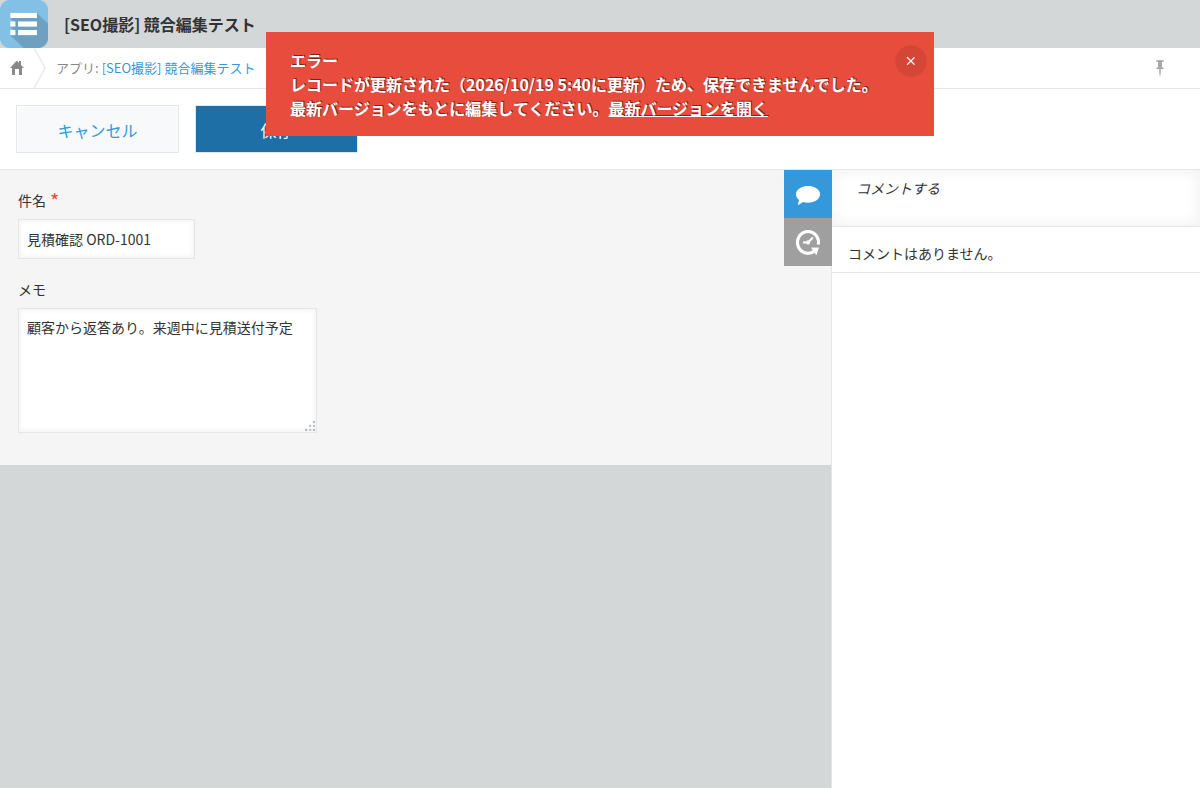Focus the メモ text area
This screenshot has width=1200, height=788.
167,370
